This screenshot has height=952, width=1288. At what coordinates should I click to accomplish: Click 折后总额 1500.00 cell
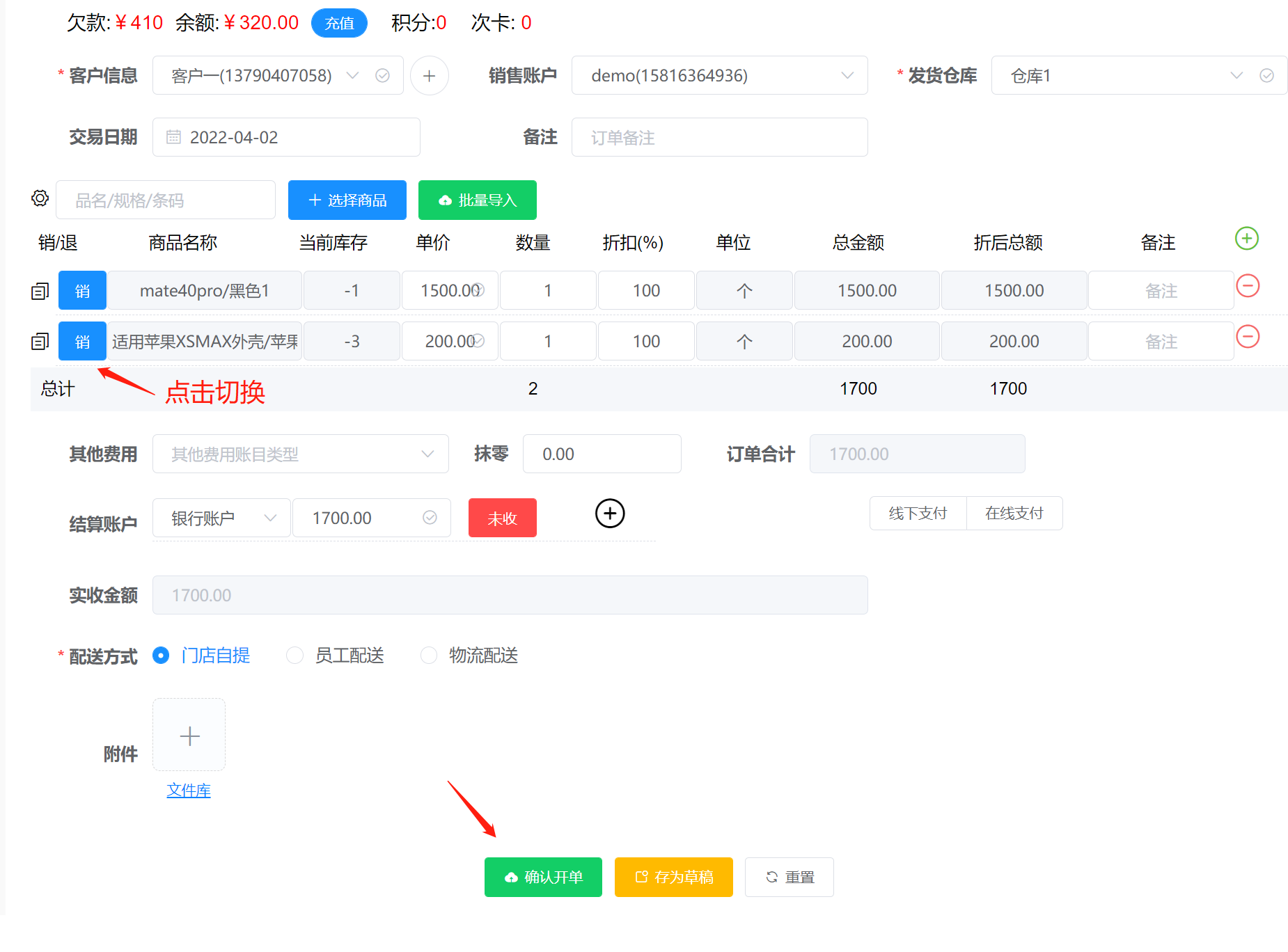(1014, 290)
